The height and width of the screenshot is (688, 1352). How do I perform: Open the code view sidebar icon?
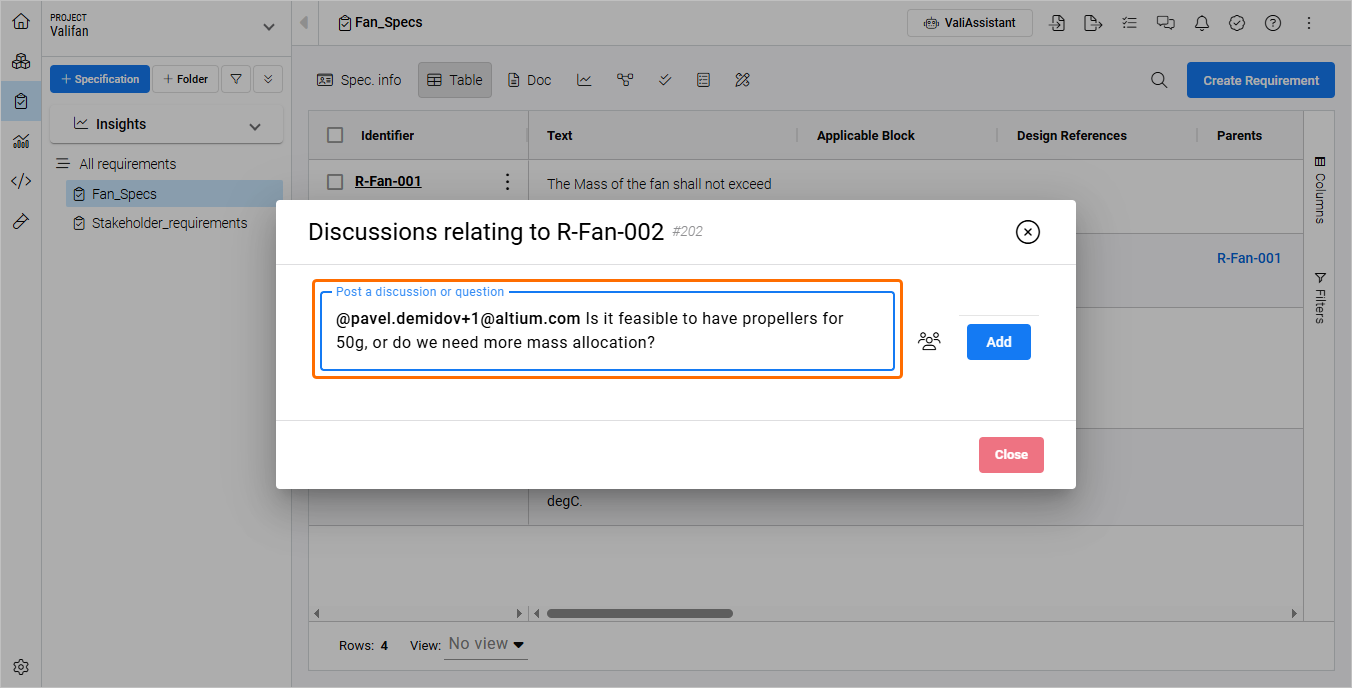point(21,181)
